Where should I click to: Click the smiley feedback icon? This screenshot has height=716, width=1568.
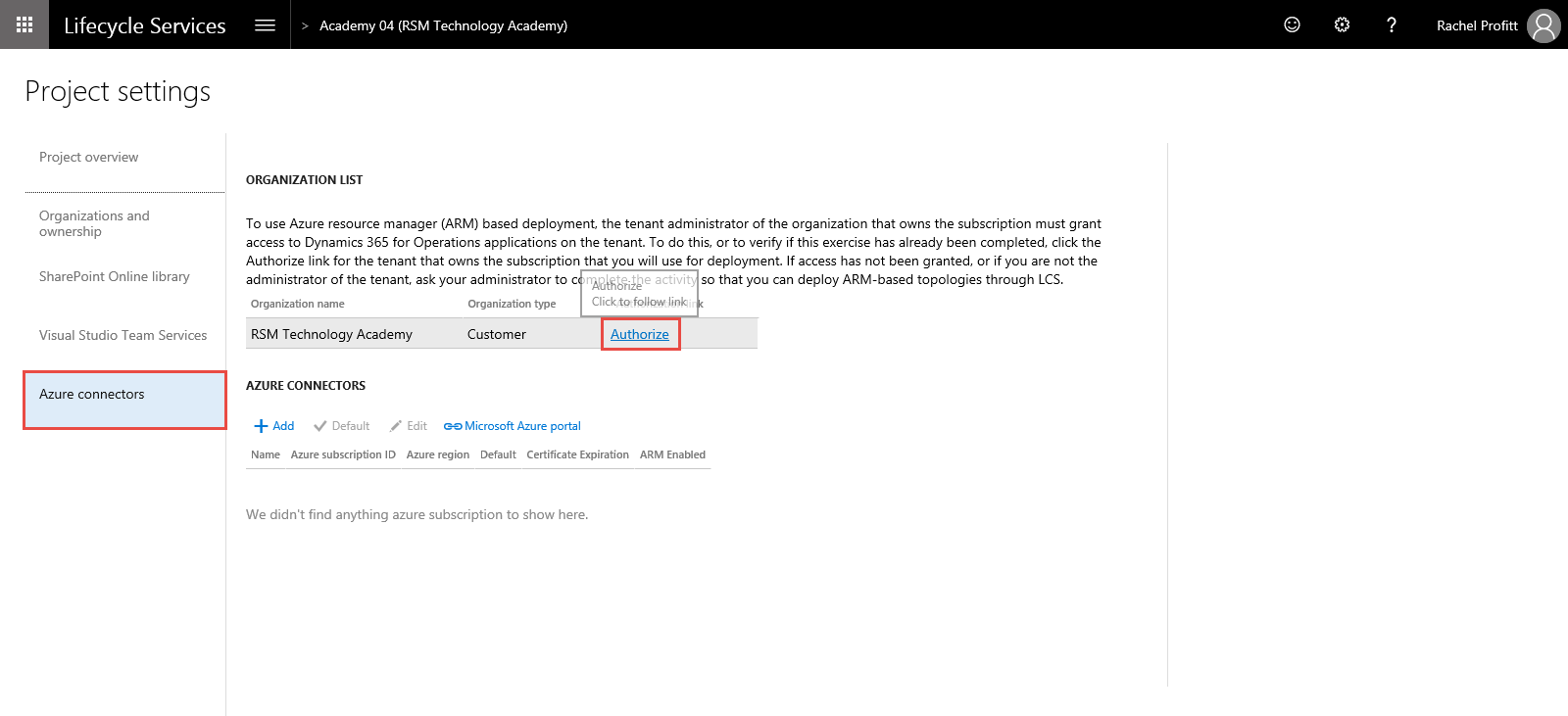1292,24
